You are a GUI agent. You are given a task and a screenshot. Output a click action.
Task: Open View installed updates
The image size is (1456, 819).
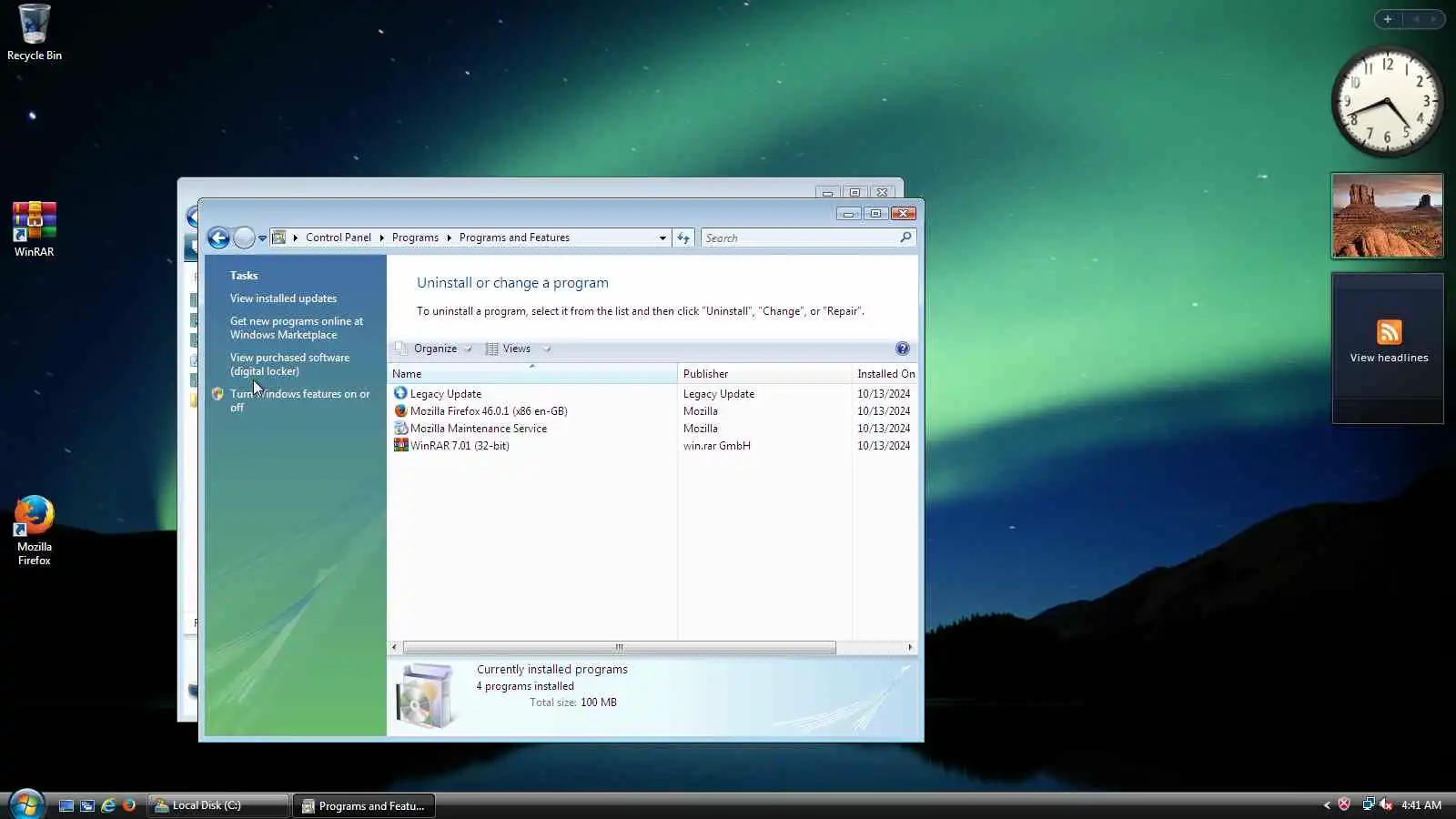(283, 298)
